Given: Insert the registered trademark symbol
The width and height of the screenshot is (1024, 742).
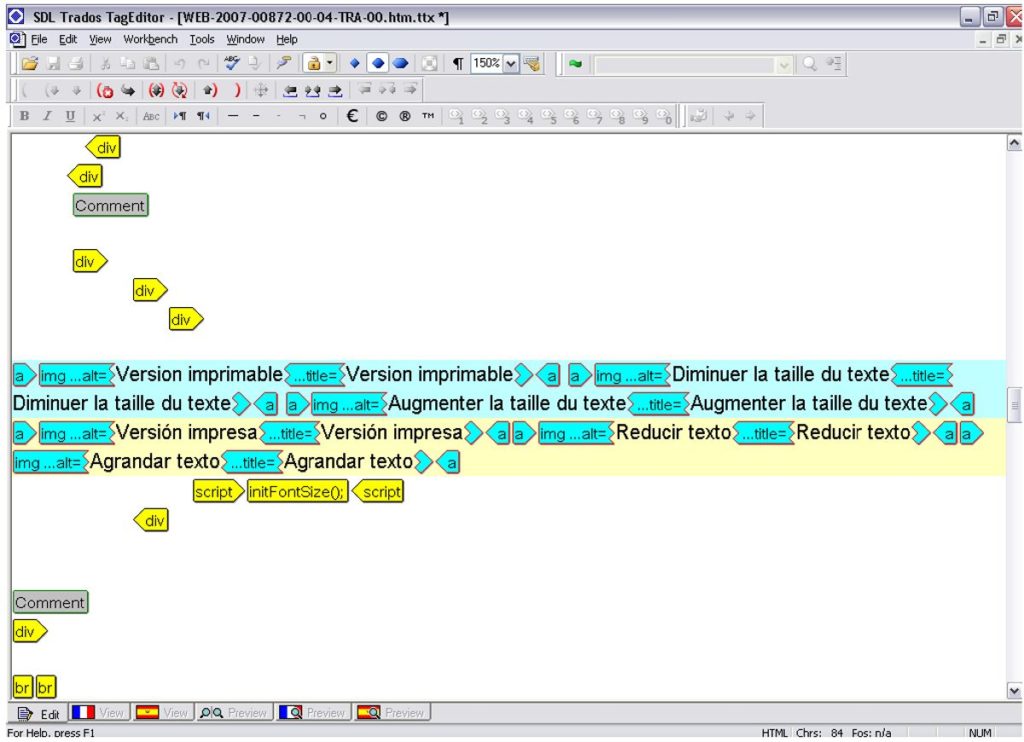Looking at the screenshot, I should tap(405, 116).
